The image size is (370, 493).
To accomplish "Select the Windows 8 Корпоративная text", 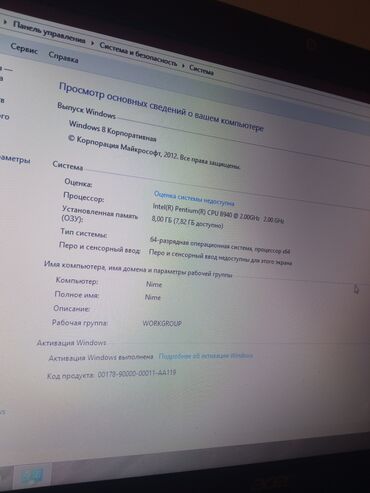I will 112,131.
